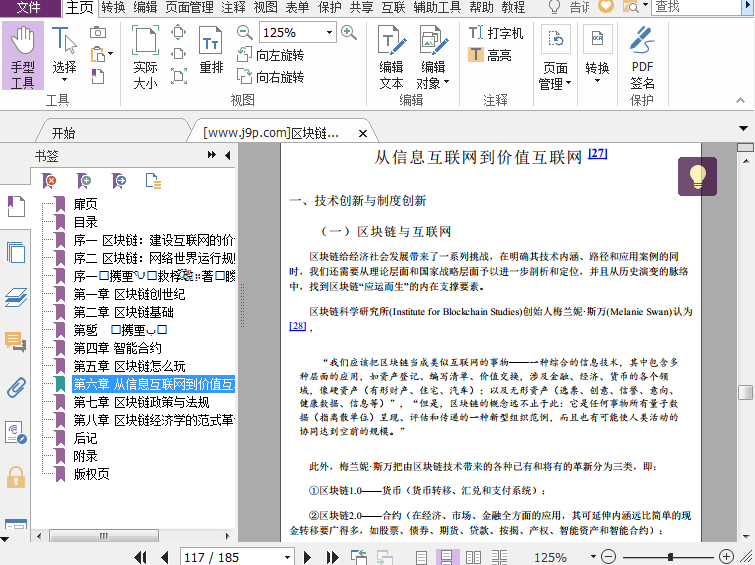Open the digital signatures sidebar icon

(x=16, y=432)
